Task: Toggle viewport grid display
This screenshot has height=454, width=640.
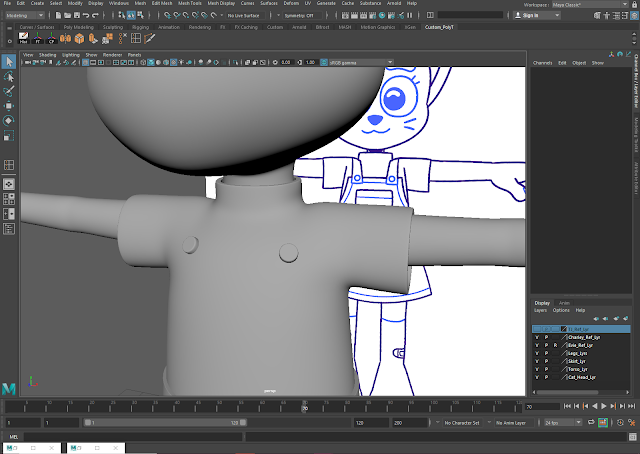Action: (85, 62)
